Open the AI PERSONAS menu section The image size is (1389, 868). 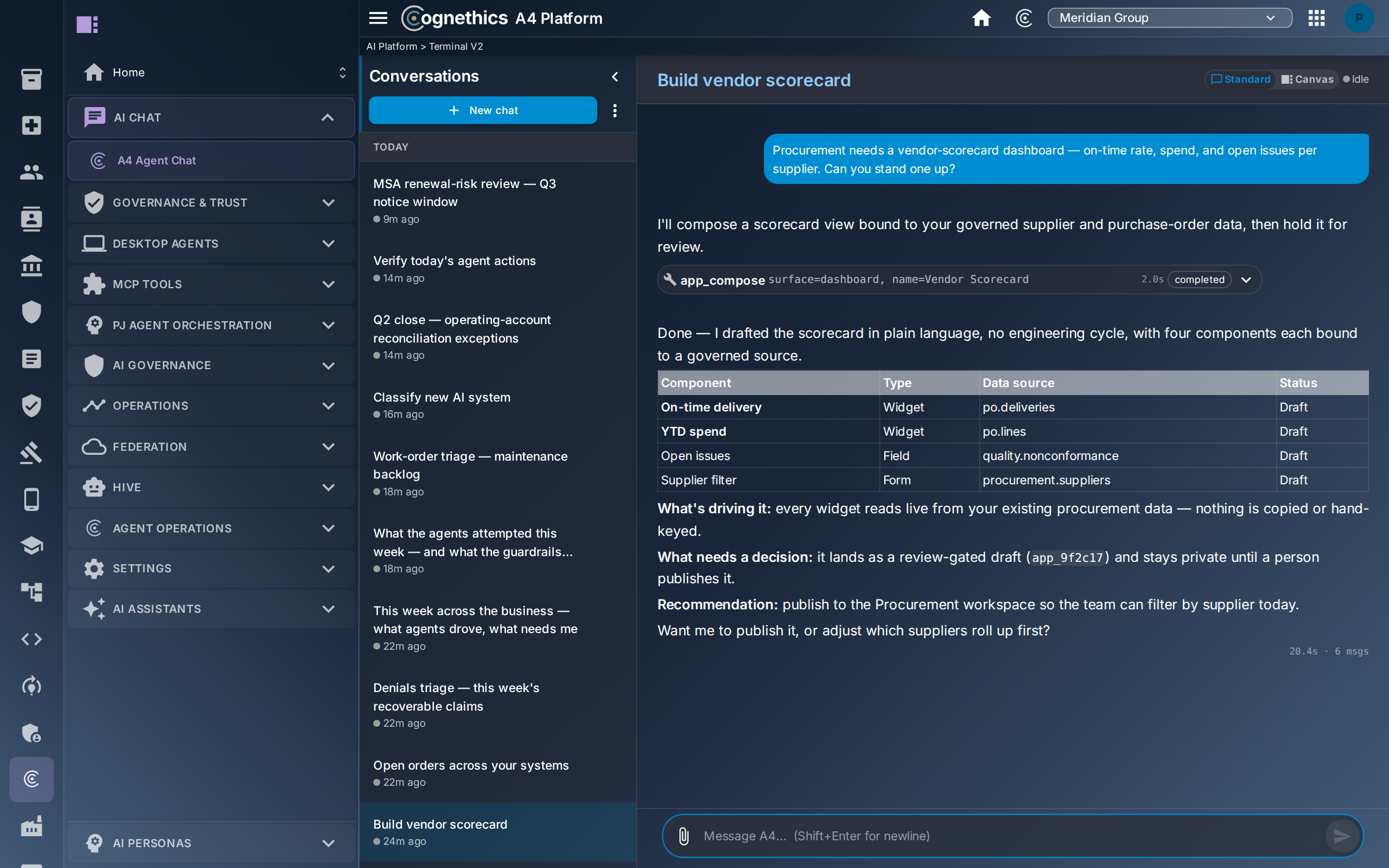(x=211, y=843)
